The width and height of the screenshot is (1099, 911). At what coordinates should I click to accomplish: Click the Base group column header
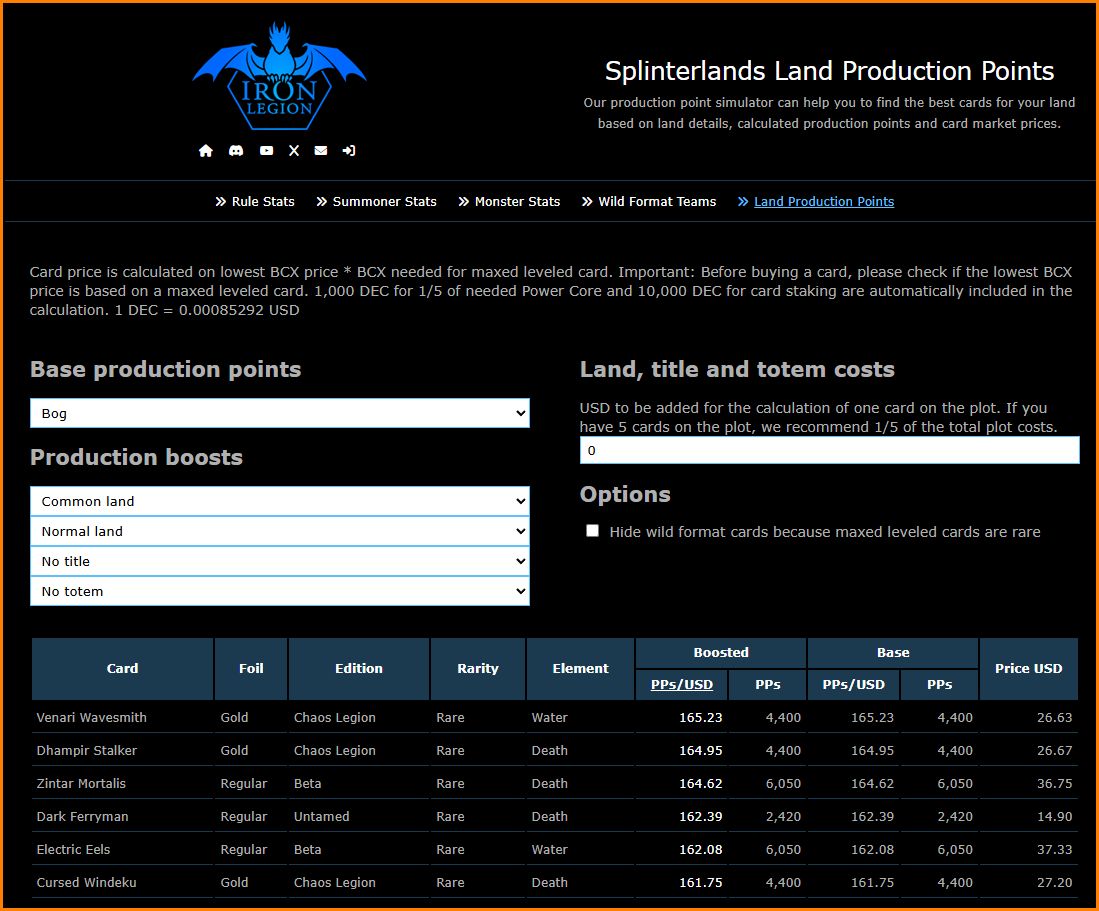click(893, 652)
